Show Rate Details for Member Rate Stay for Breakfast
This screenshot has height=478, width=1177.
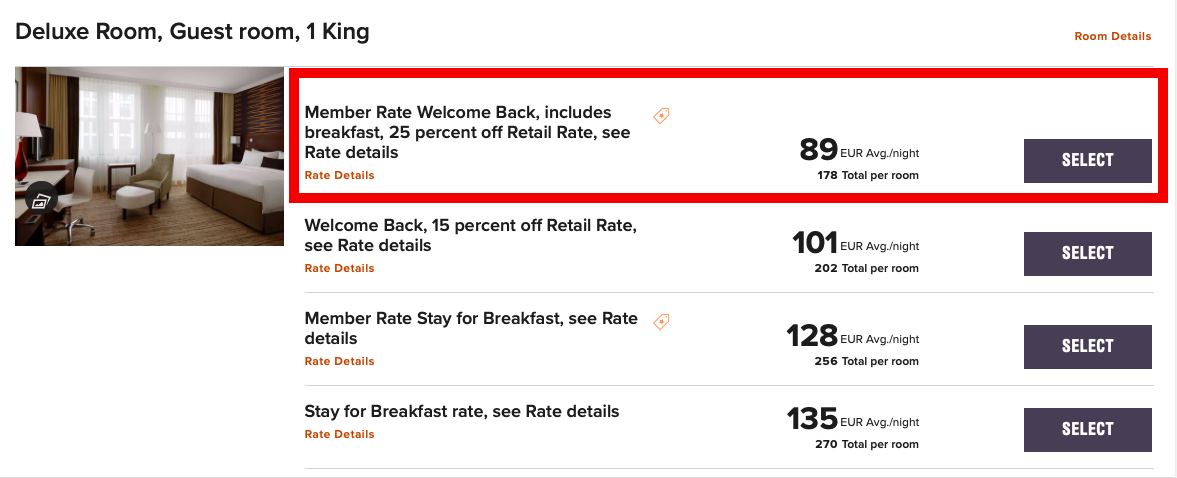[x=339, y=361]
